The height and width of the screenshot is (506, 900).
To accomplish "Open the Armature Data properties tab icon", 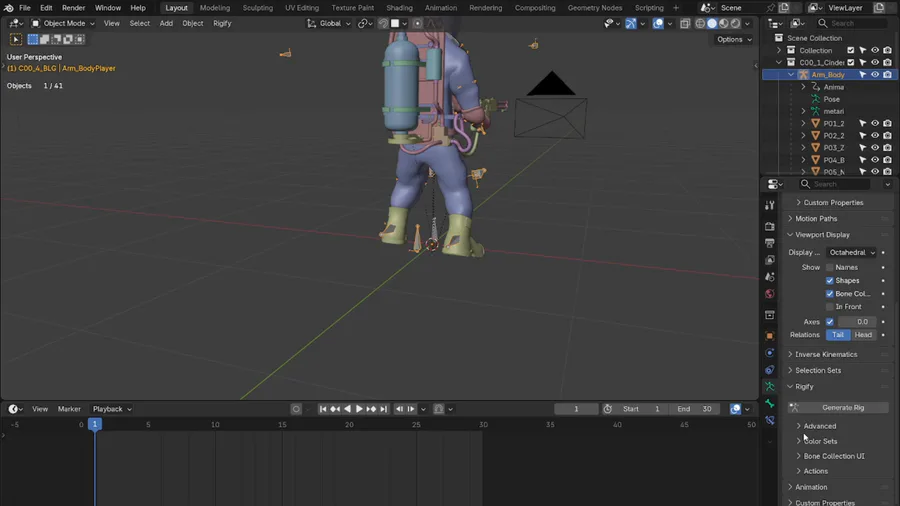I will pyautogui.click(x=770, y=387).
